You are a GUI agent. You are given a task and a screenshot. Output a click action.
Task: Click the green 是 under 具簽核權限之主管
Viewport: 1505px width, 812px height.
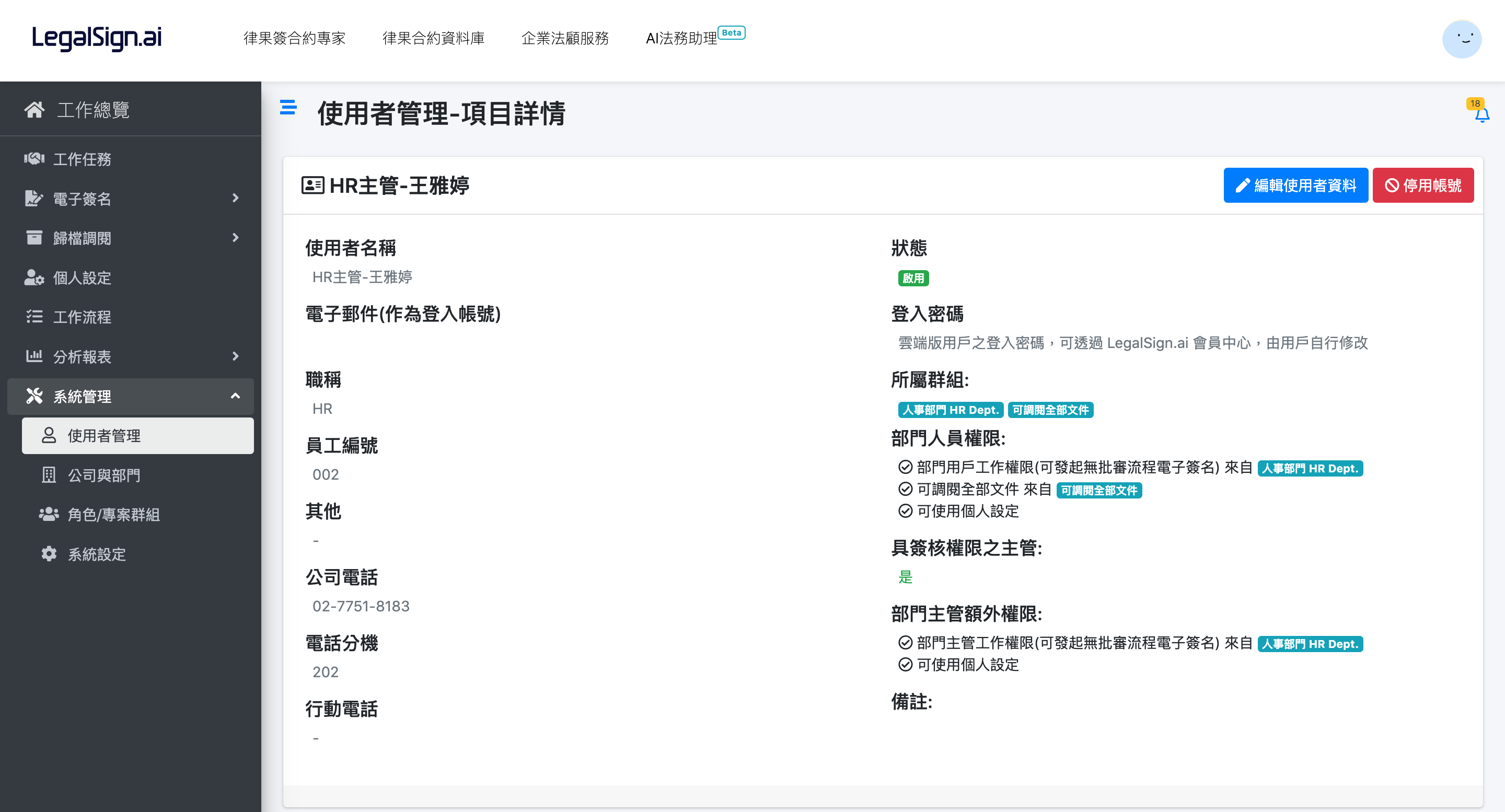click(x=906, y=576)
